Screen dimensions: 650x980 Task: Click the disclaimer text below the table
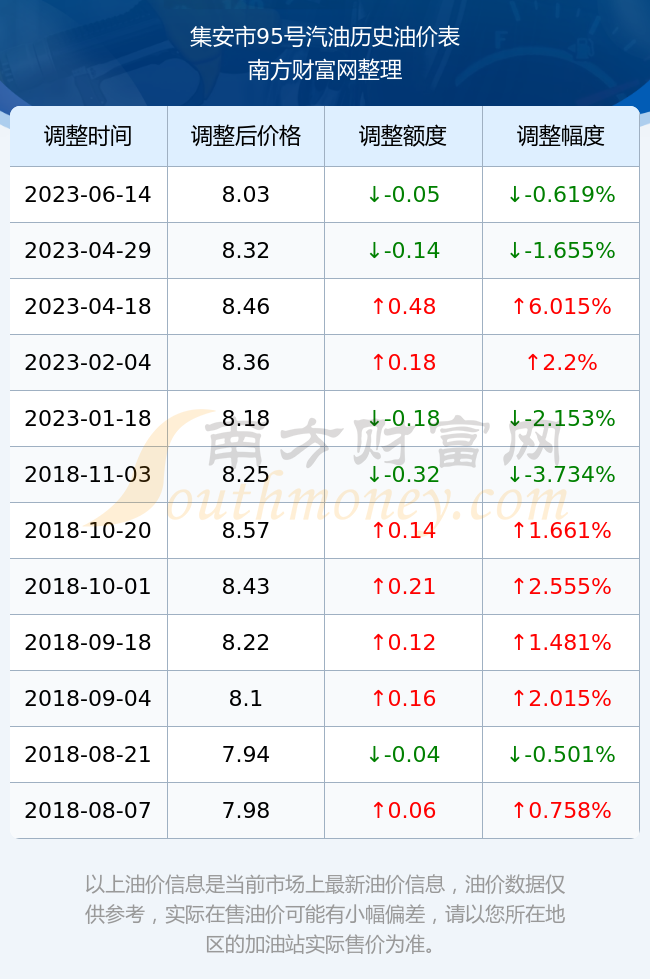[x=325, y=914]
